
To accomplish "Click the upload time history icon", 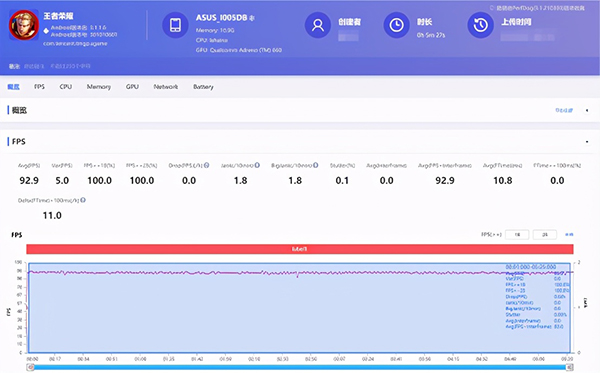I will (480, 25).
